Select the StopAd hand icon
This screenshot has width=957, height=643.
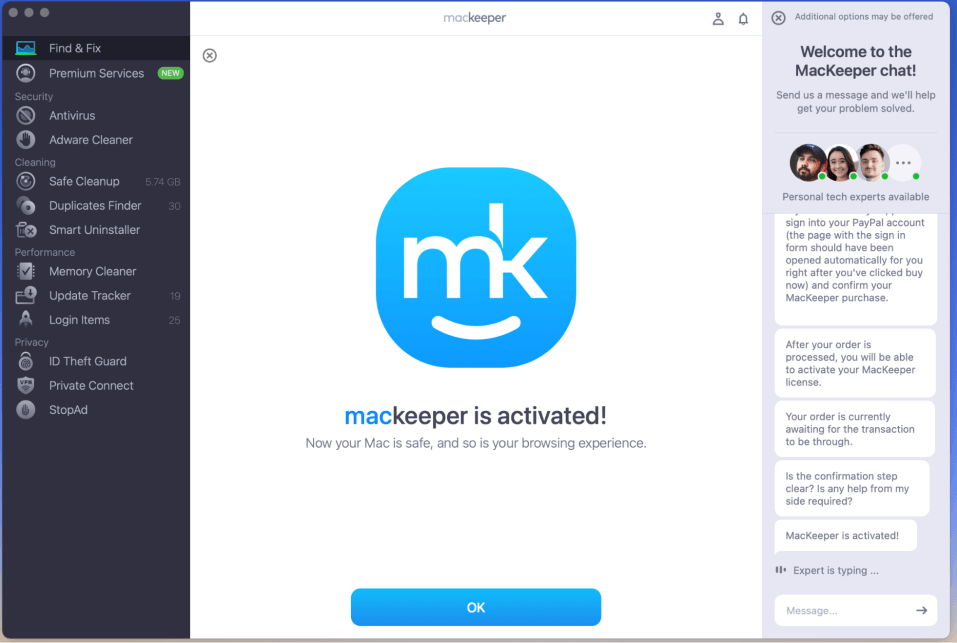coord(26,410)
